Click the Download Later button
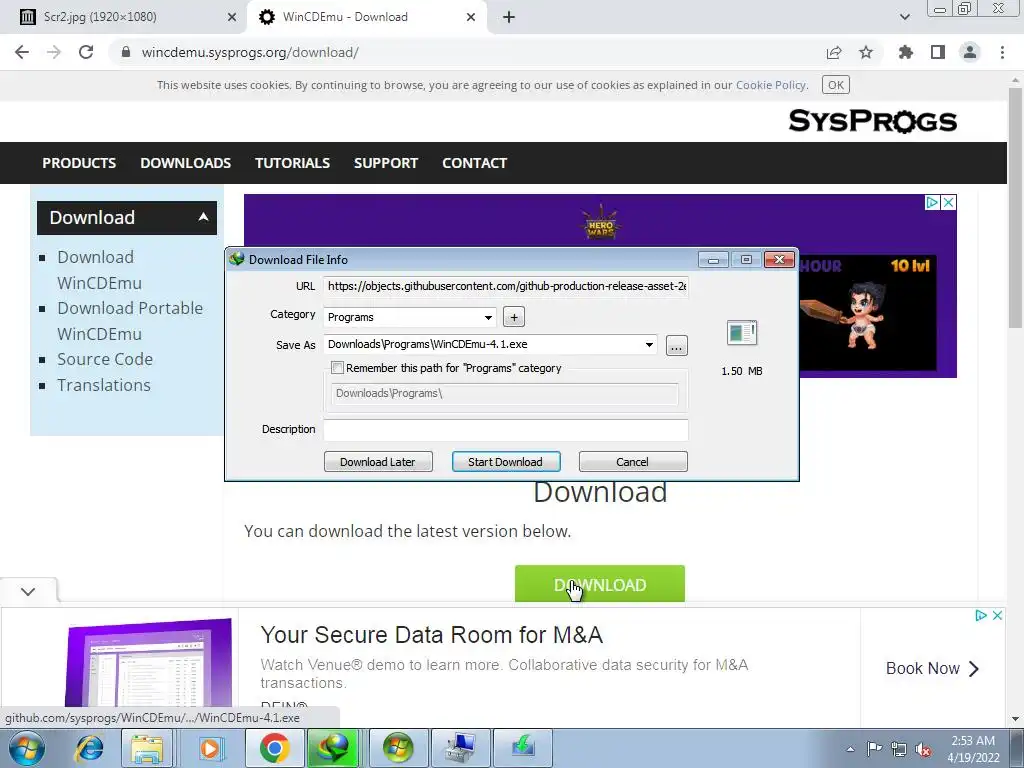The image size is (1024, 768). click(378, 462)
